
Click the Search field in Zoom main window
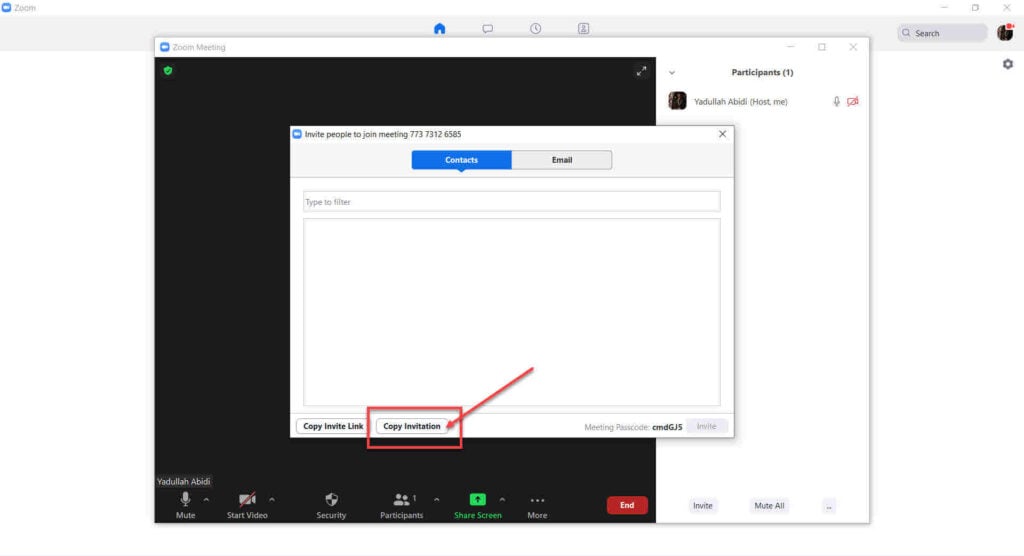[942, 33]
